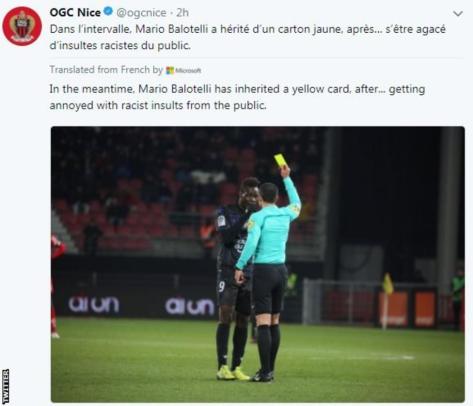Image resolution: width=473 pixels, height=406 pixels.
Task: Open the 2h timestamp link
Action: [183, 12]
